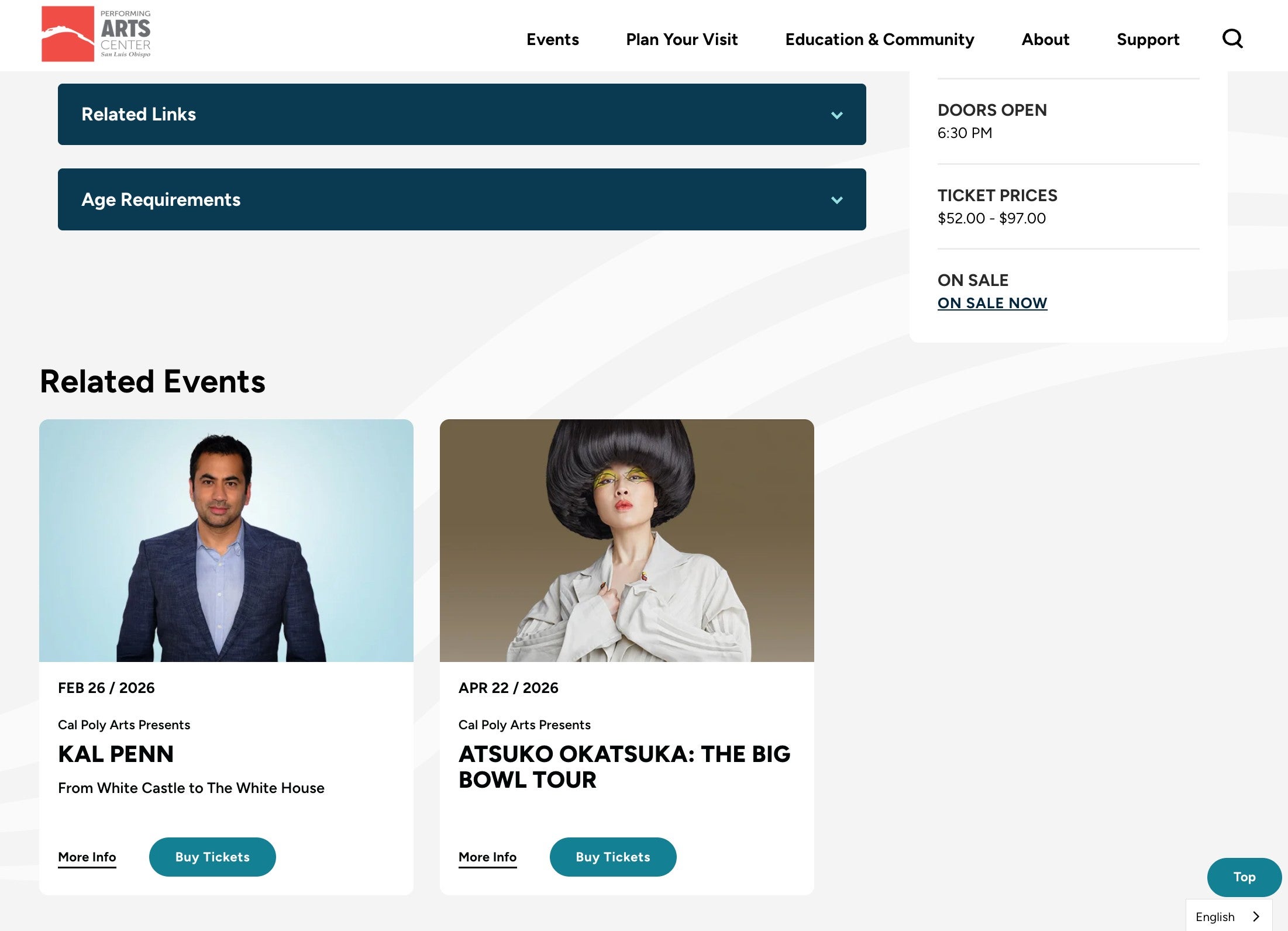Open the Support menu
This screenshot has height=931, width=1288.
1148,39
